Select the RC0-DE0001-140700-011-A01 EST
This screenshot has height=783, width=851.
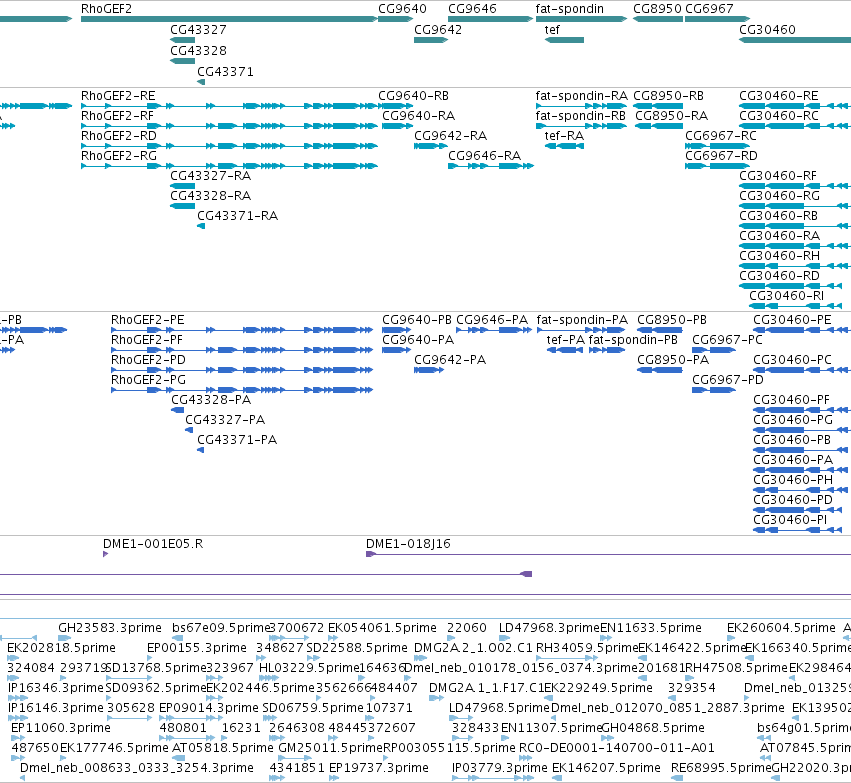pos(617,748)
